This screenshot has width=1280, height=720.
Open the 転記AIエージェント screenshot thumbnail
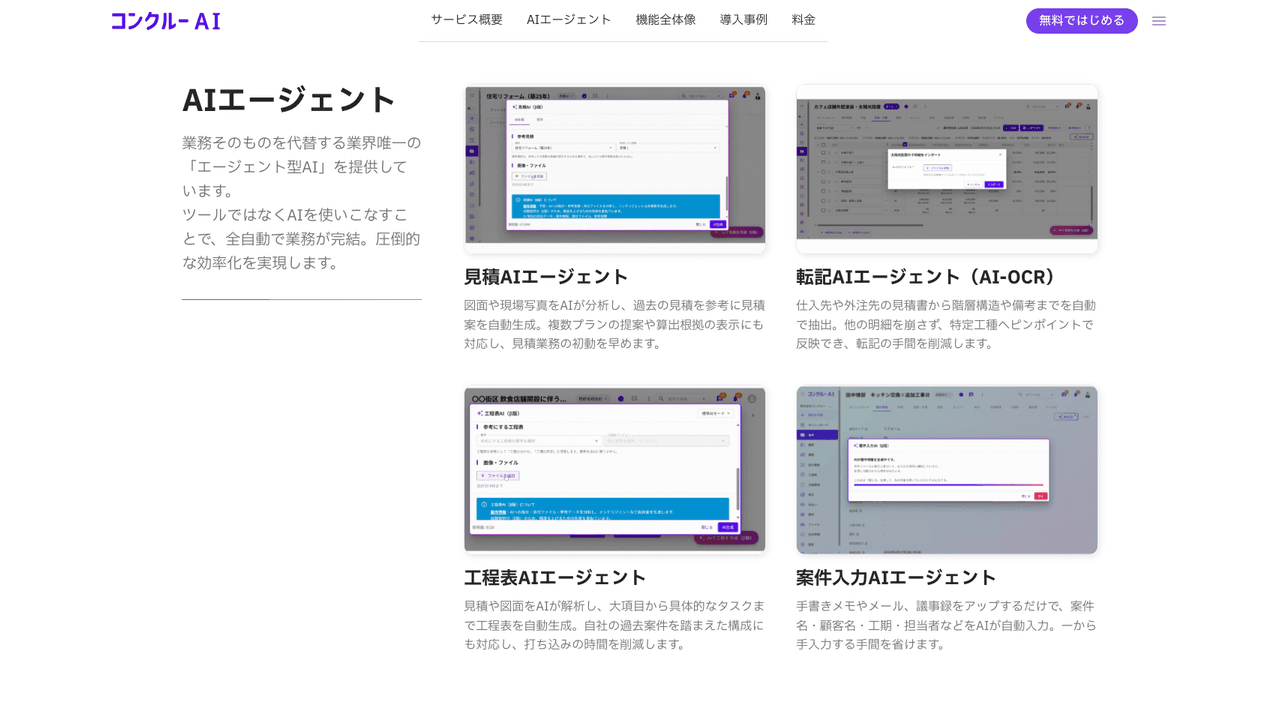click(947, 168)
